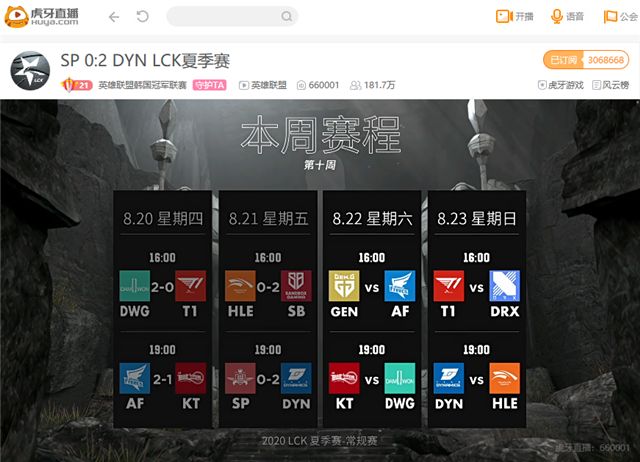Click the 8.21 星期五 date header
The width and height of the screenshot is (640, 462).
pos(268,218)
